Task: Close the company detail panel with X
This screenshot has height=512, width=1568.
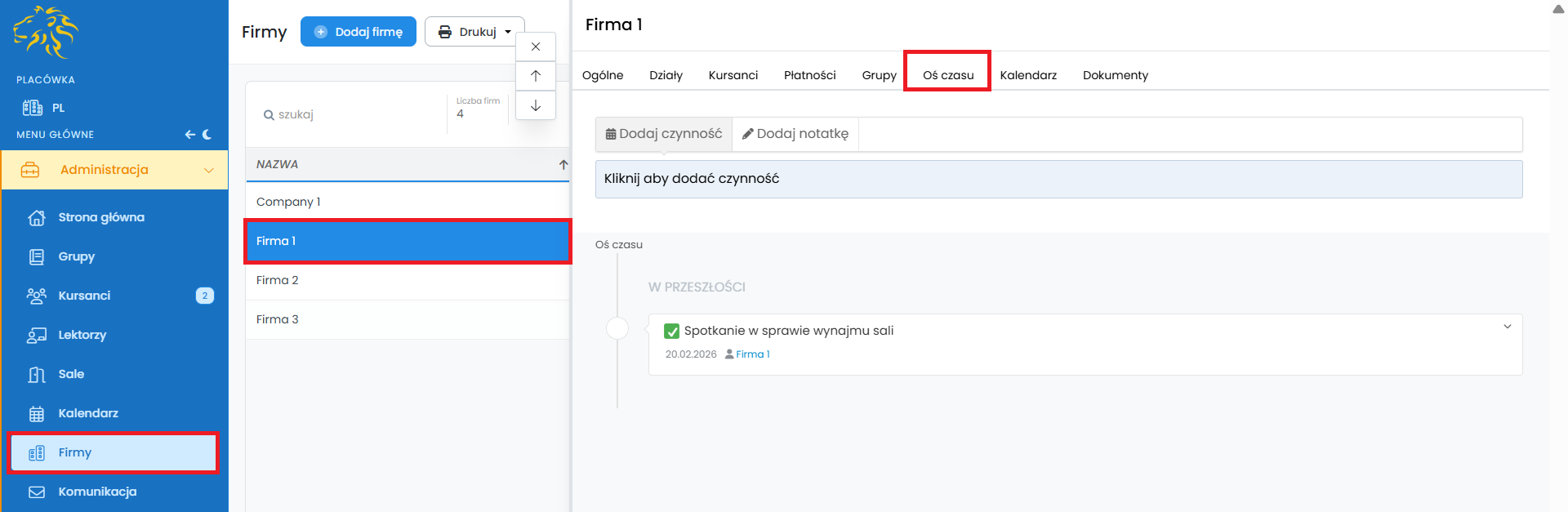Action: tap(536, 47)
